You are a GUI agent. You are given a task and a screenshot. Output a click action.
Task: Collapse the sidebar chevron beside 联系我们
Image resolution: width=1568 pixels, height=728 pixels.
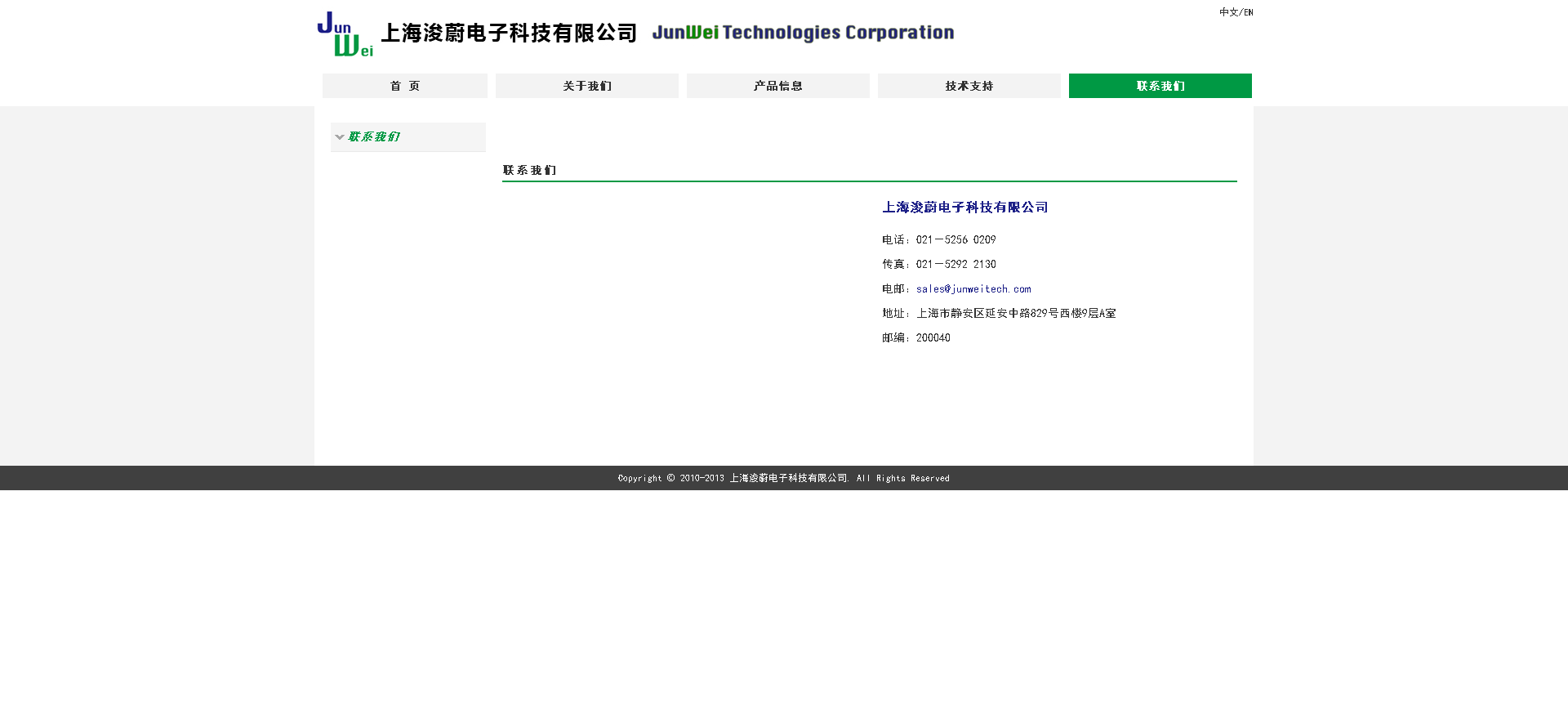click(340, 137)
